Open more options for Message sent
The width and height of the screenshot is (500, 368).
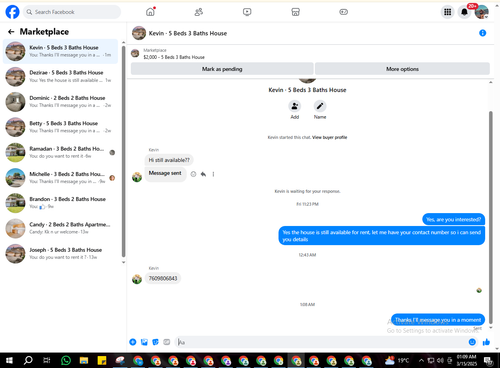click(x=213, y=174)
